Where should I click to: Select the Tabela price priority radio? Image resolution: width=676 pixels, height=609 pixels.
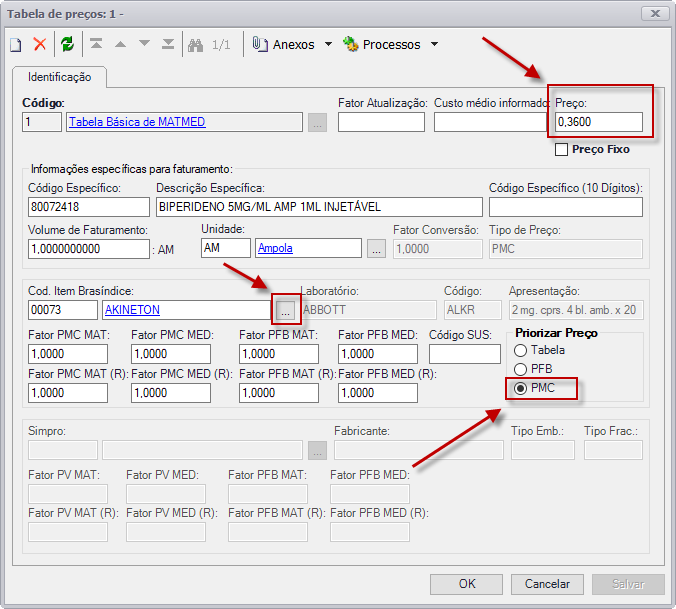pos(520,350)
